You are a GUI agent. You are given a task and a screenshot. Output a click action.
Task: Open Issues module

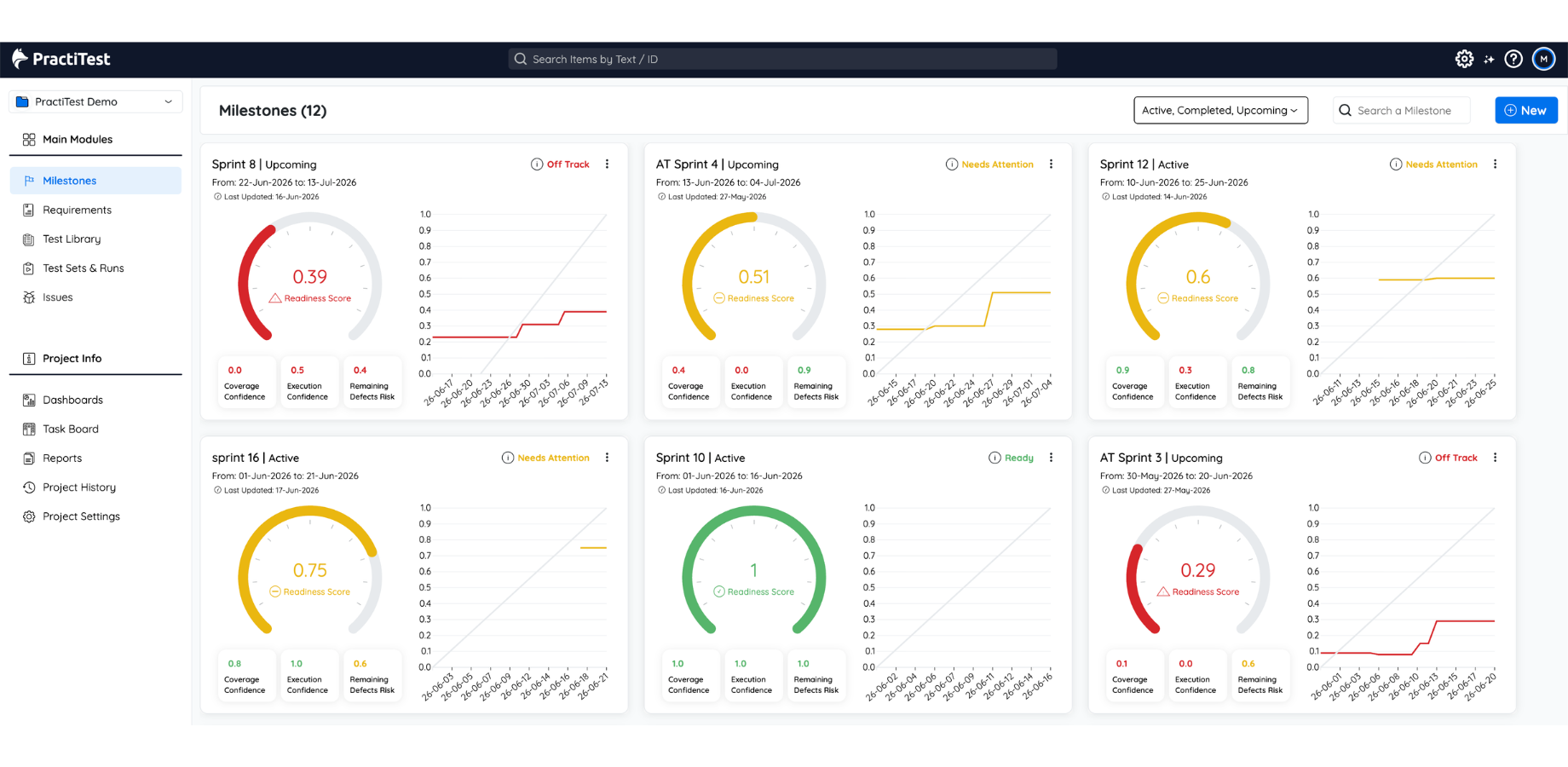[57, 297]
